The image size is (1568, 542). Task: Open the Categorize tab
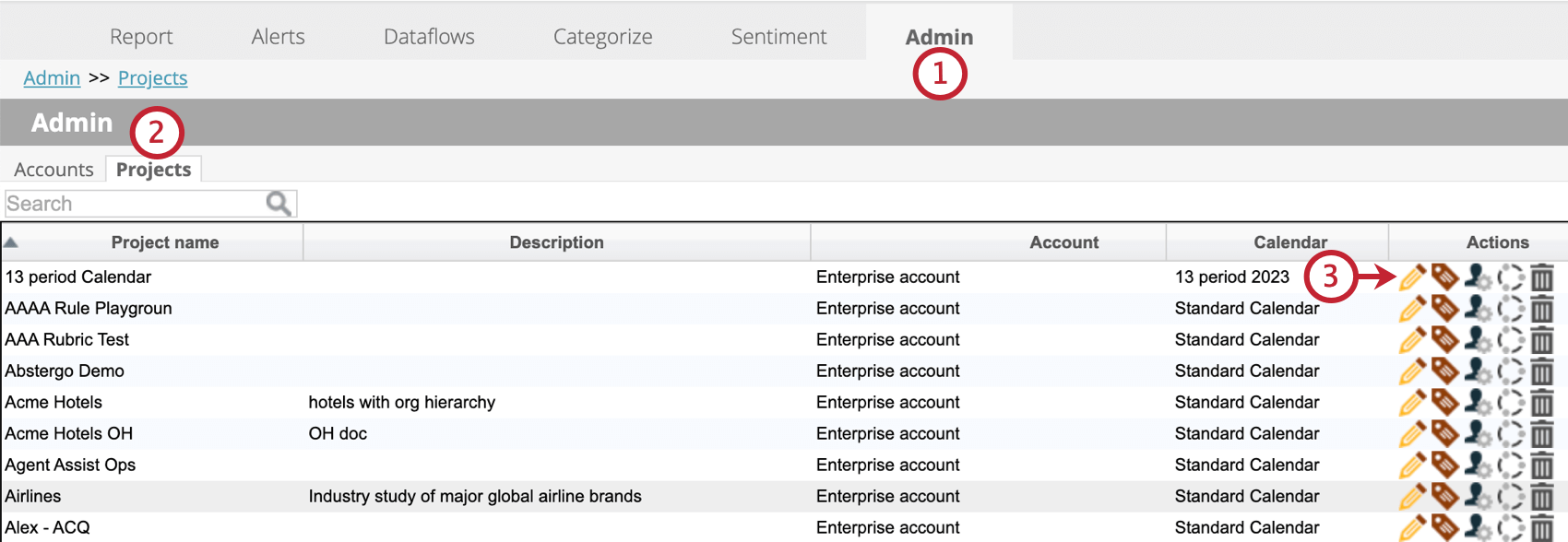602,37
